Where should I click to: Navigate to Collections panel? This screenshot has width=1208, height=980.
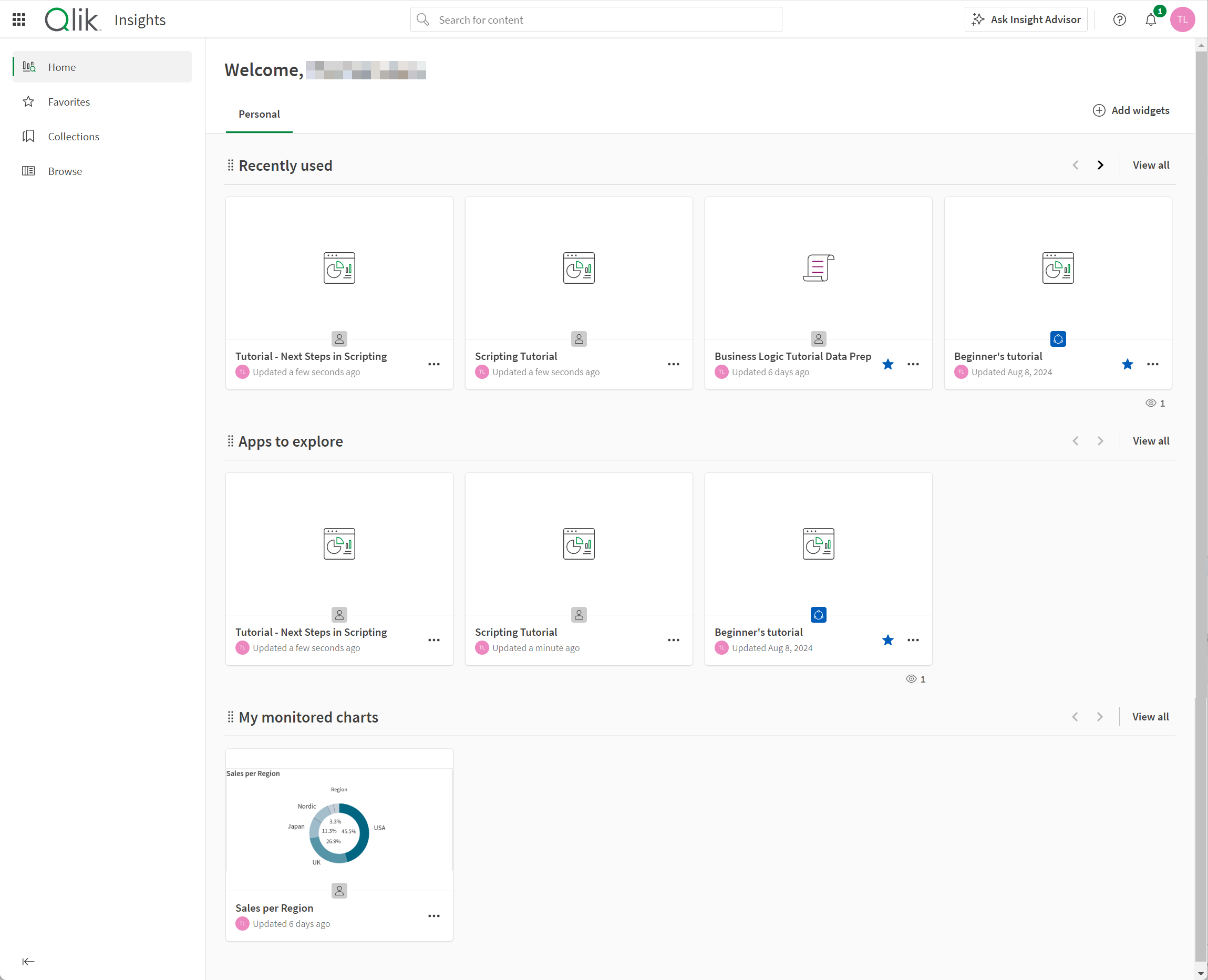(x=73, y=136)
